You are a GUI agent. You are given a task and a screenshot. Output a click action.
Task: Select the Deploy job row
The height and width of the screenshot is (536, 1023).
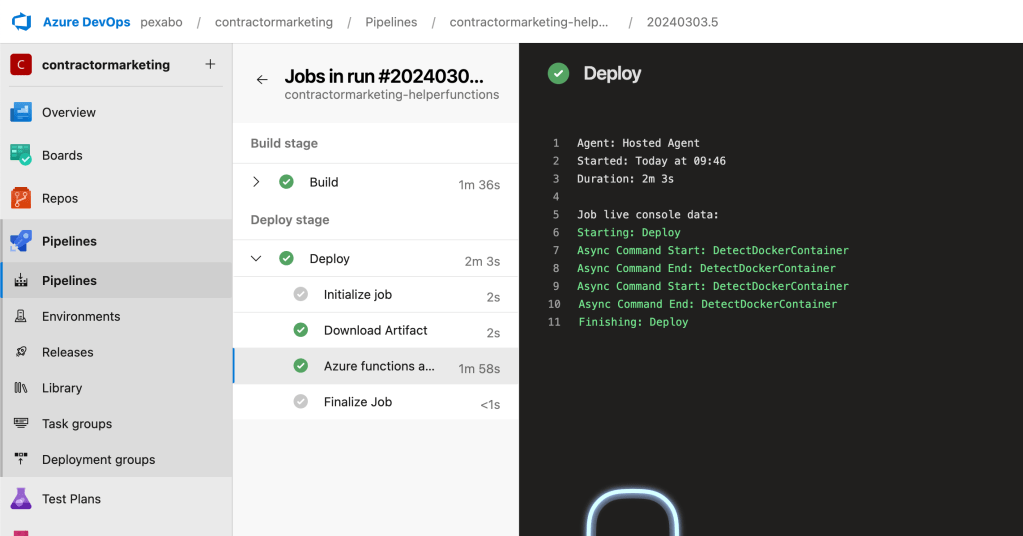(x=376, y=259)
